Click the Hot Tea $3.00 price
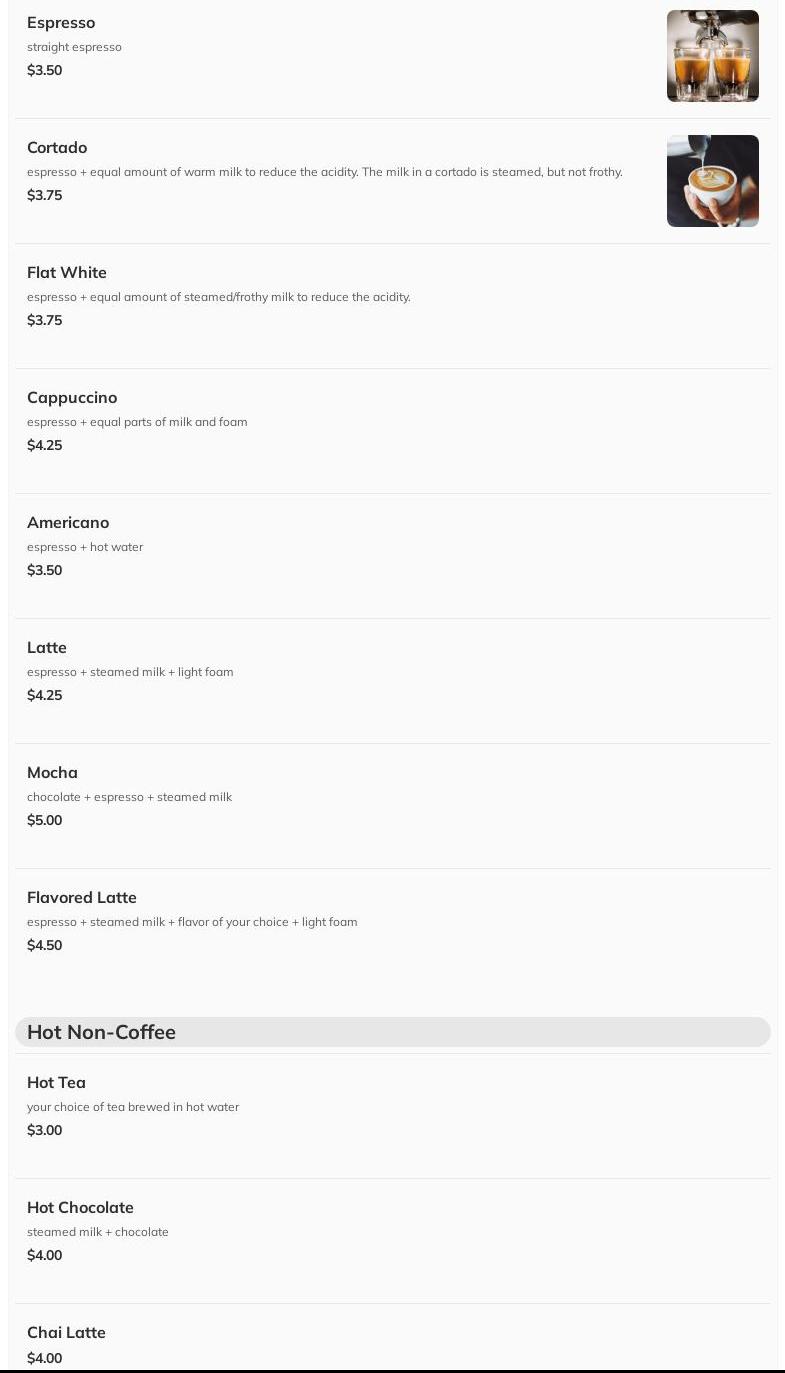This screenshot has height=1373, width=785. 45,1131
